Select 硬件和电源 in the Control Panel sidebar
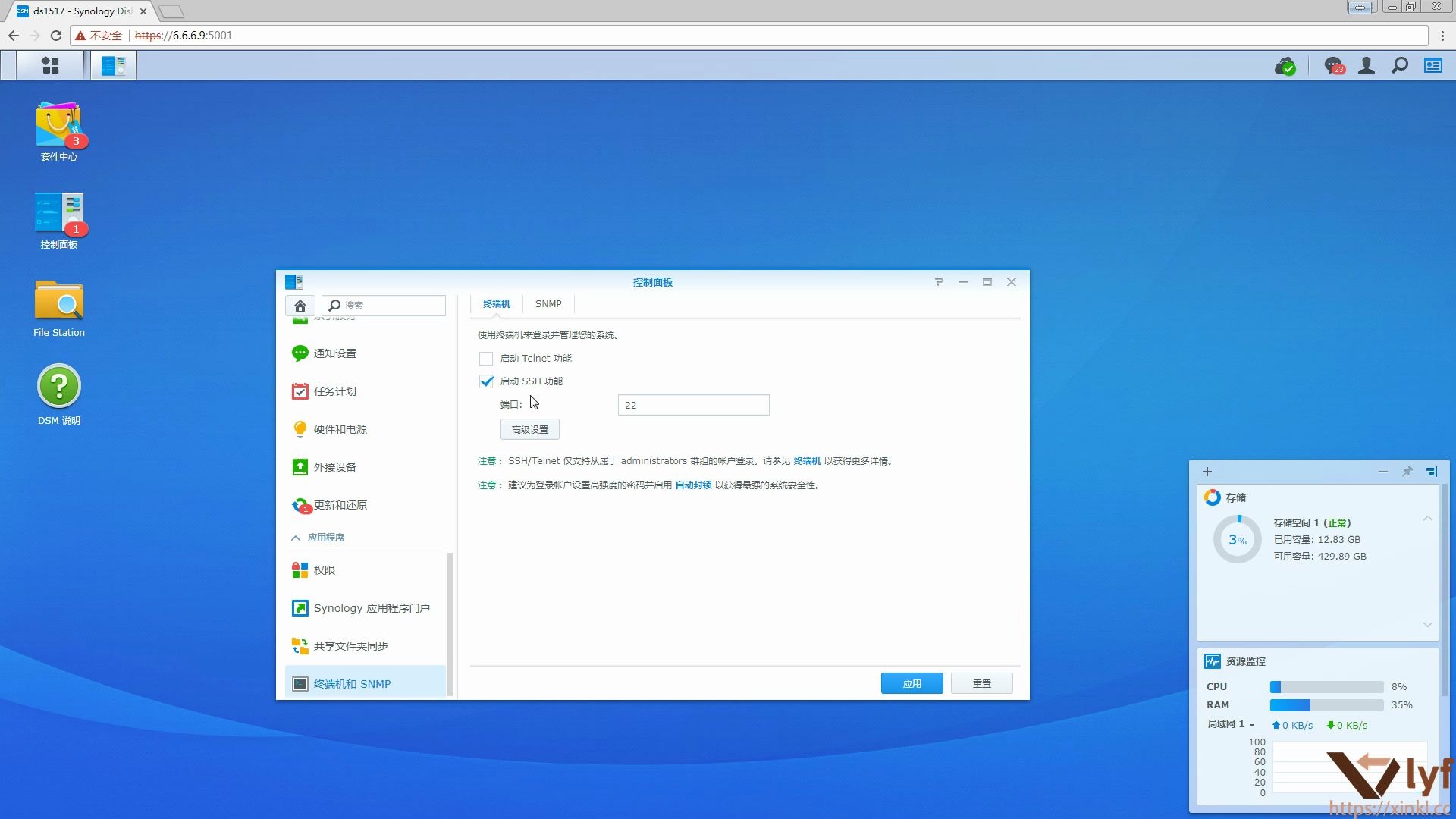This screenshot has height=819, width=1456. [x=340, y=428]
